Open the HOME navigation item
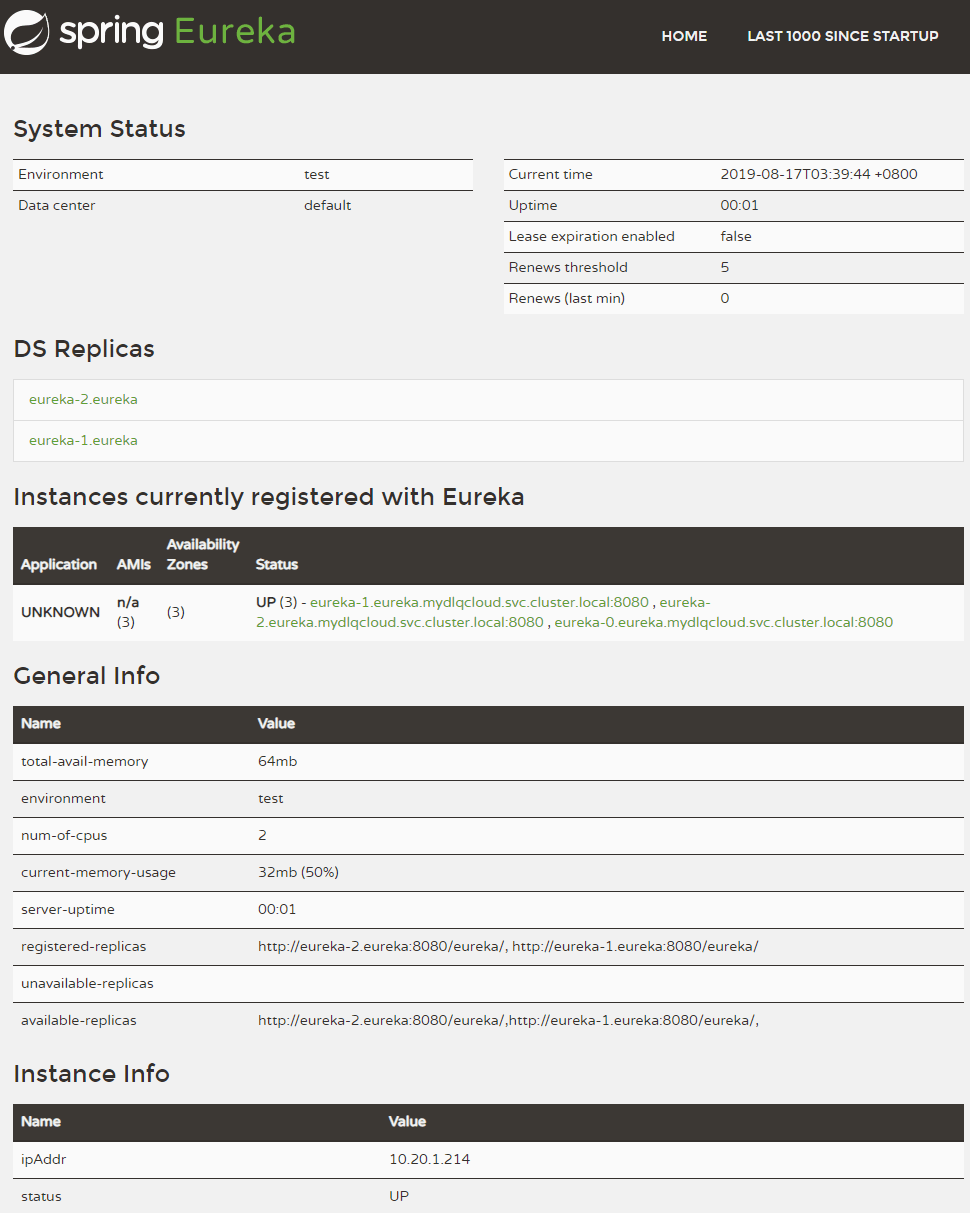The height and width of the screenshot is (1213, 970). 684,36
